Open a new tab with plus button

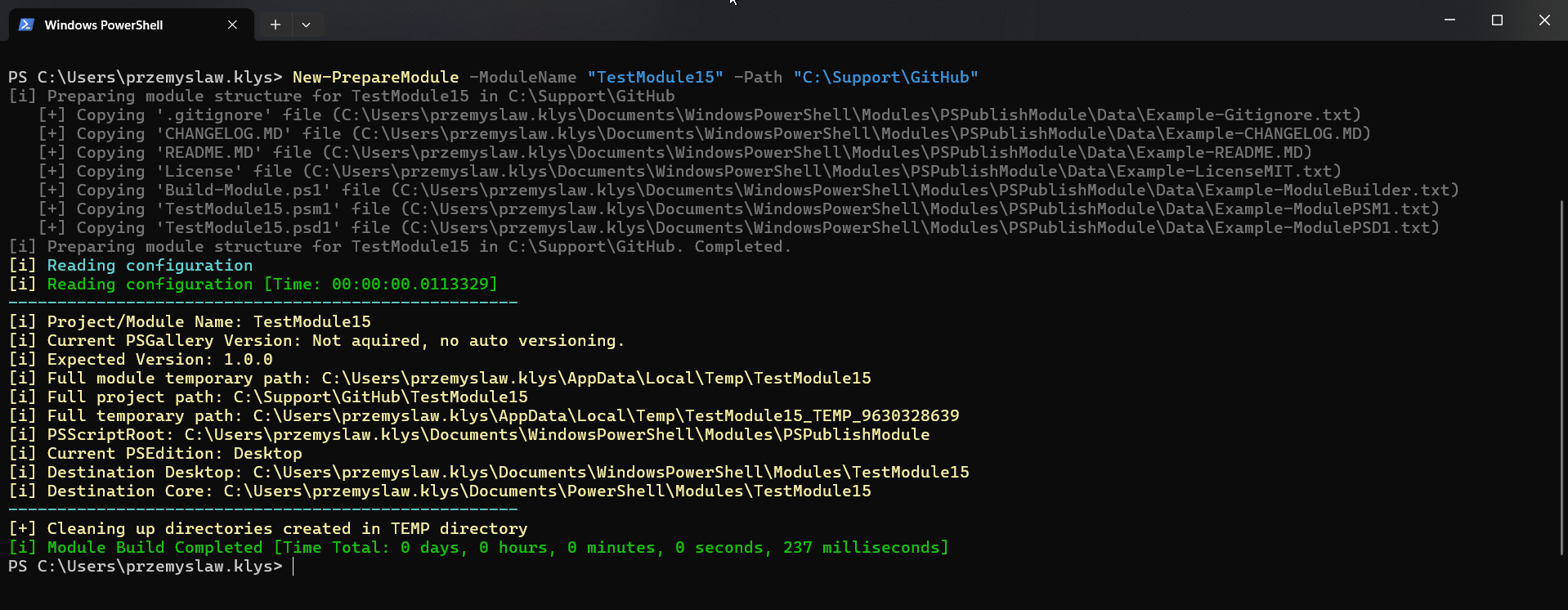(276, 25)
